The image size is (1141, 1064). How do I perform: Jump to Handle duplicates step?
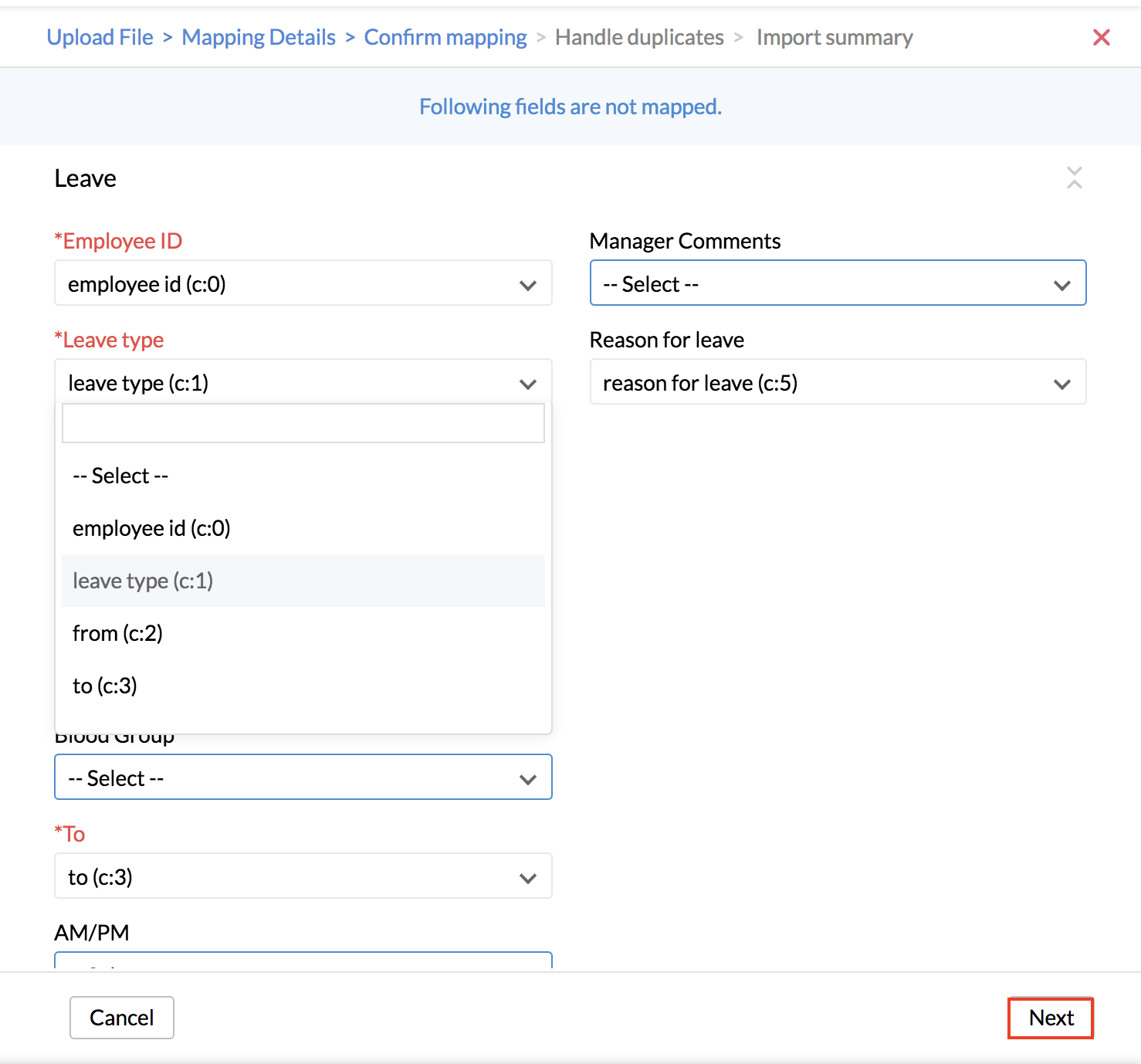click(x=639, y=37)
